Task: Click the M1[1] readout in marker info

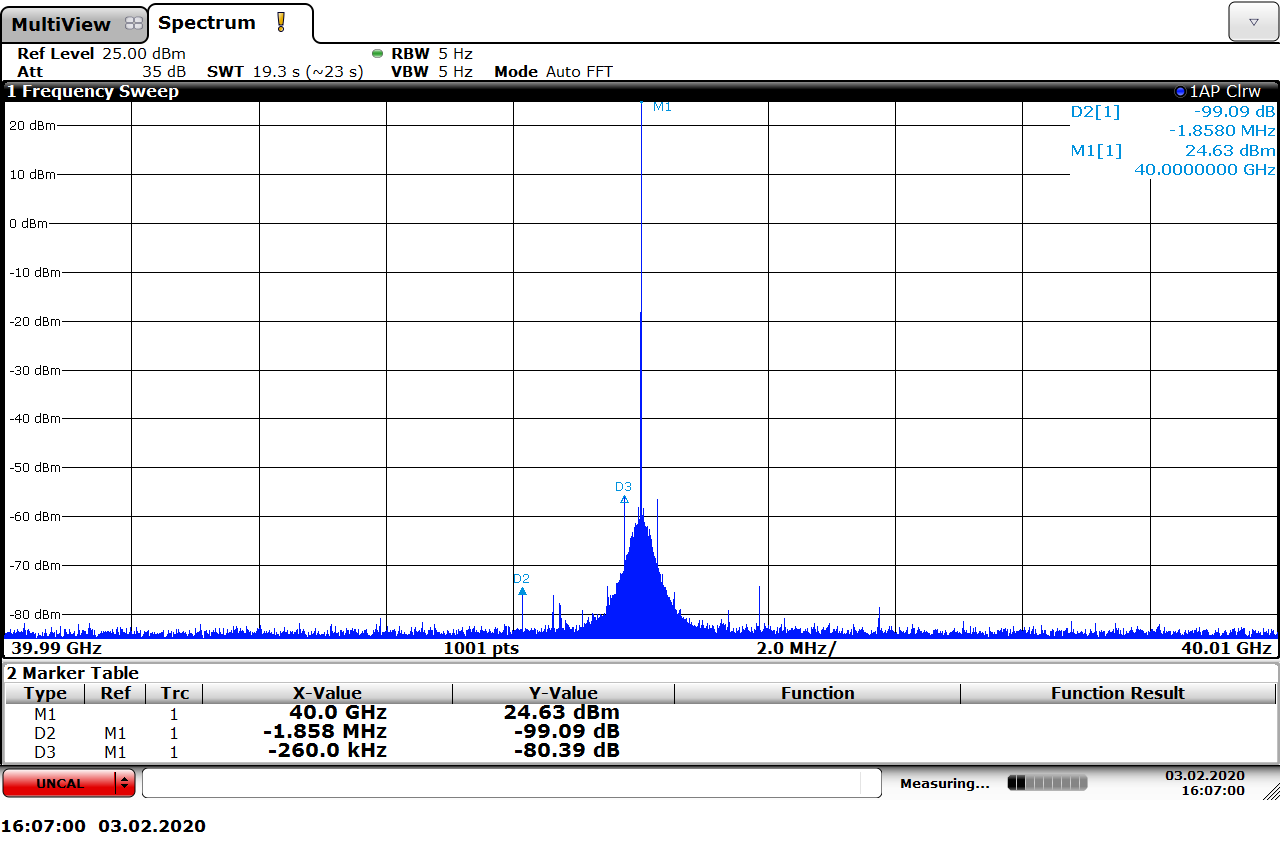Action: click(1096, 151)
